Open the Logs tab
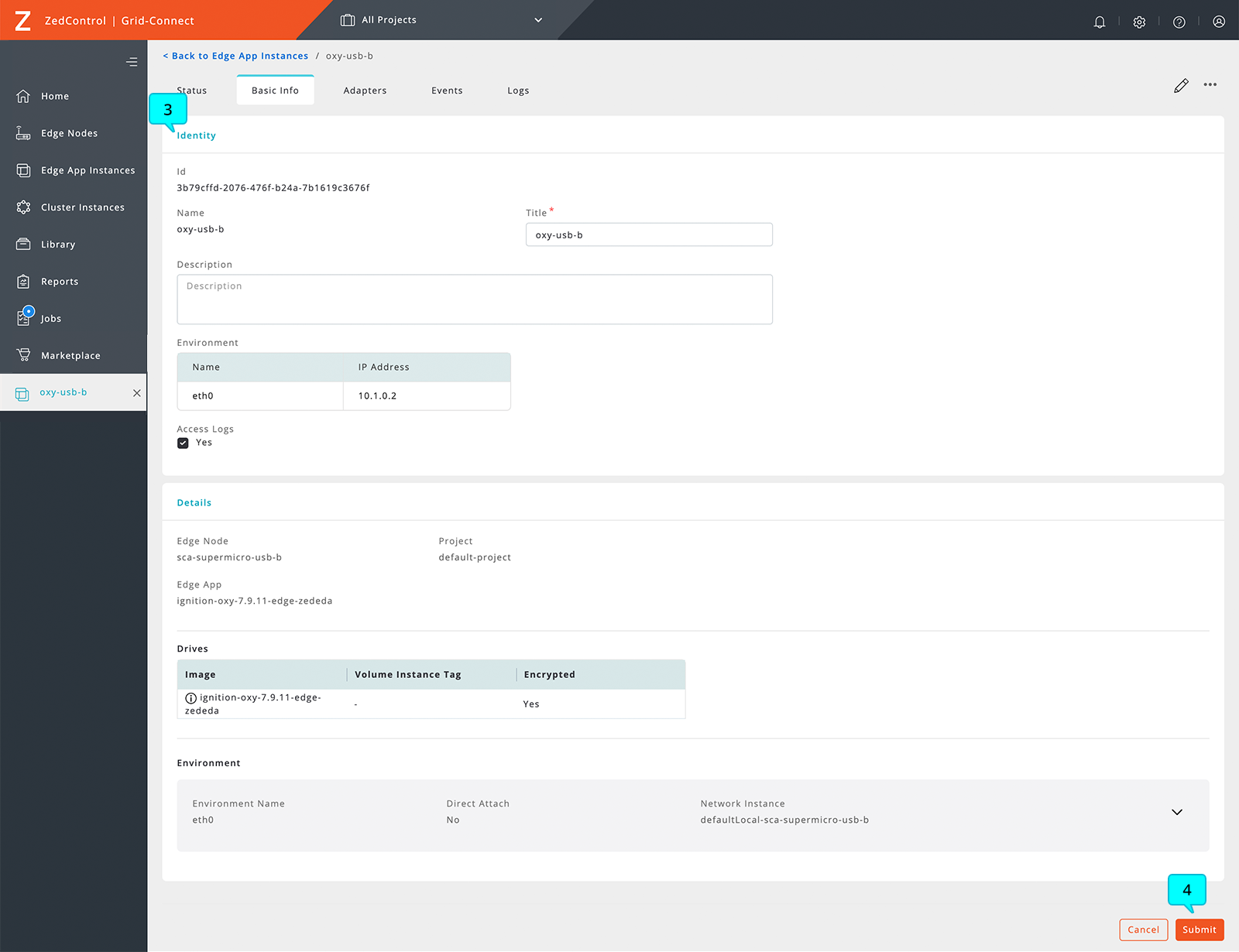This screenshot has height=952, width=1239. (518, 91)
